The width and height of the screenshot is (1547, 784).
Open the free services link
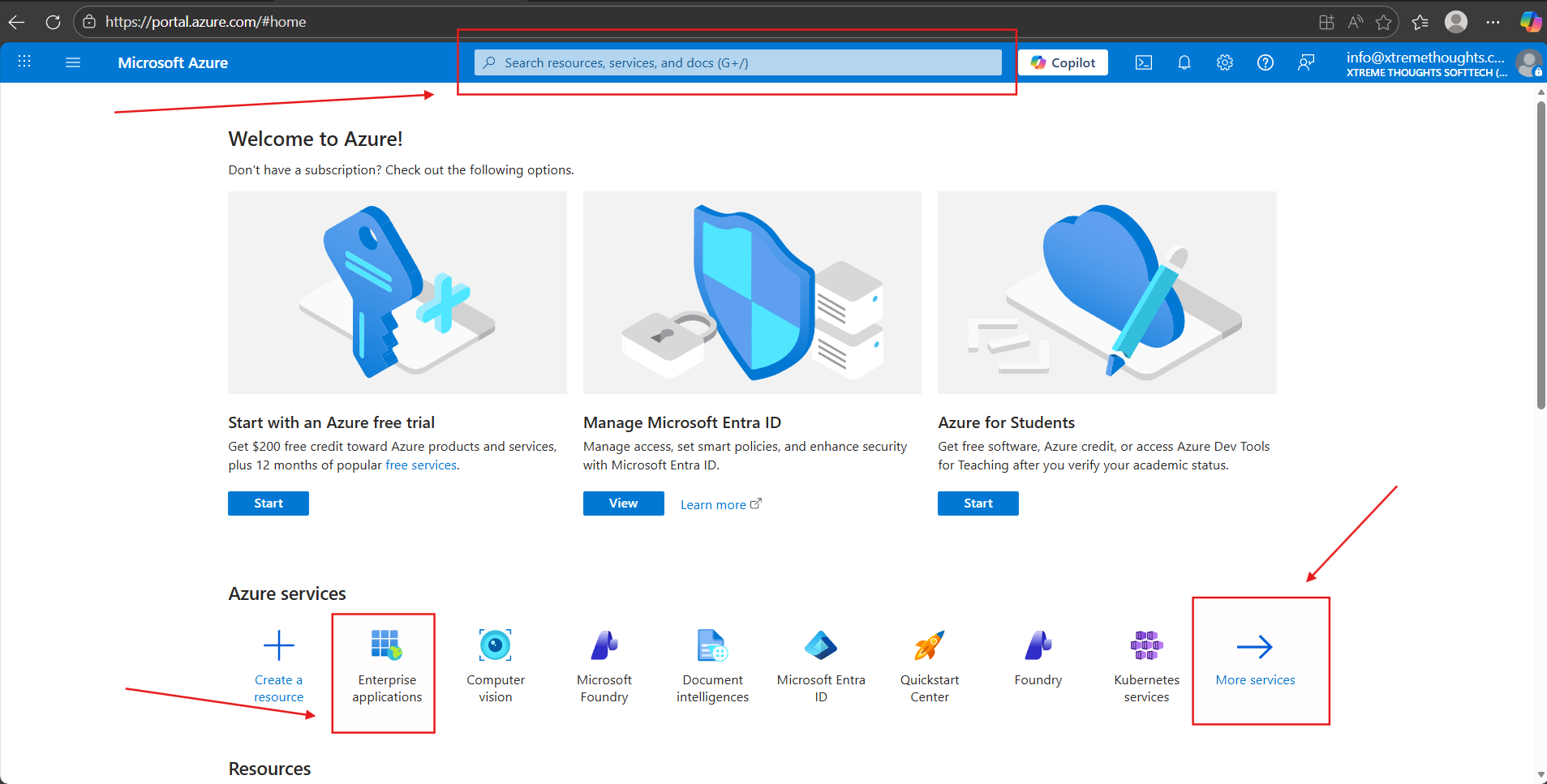[x=421, y=465]
